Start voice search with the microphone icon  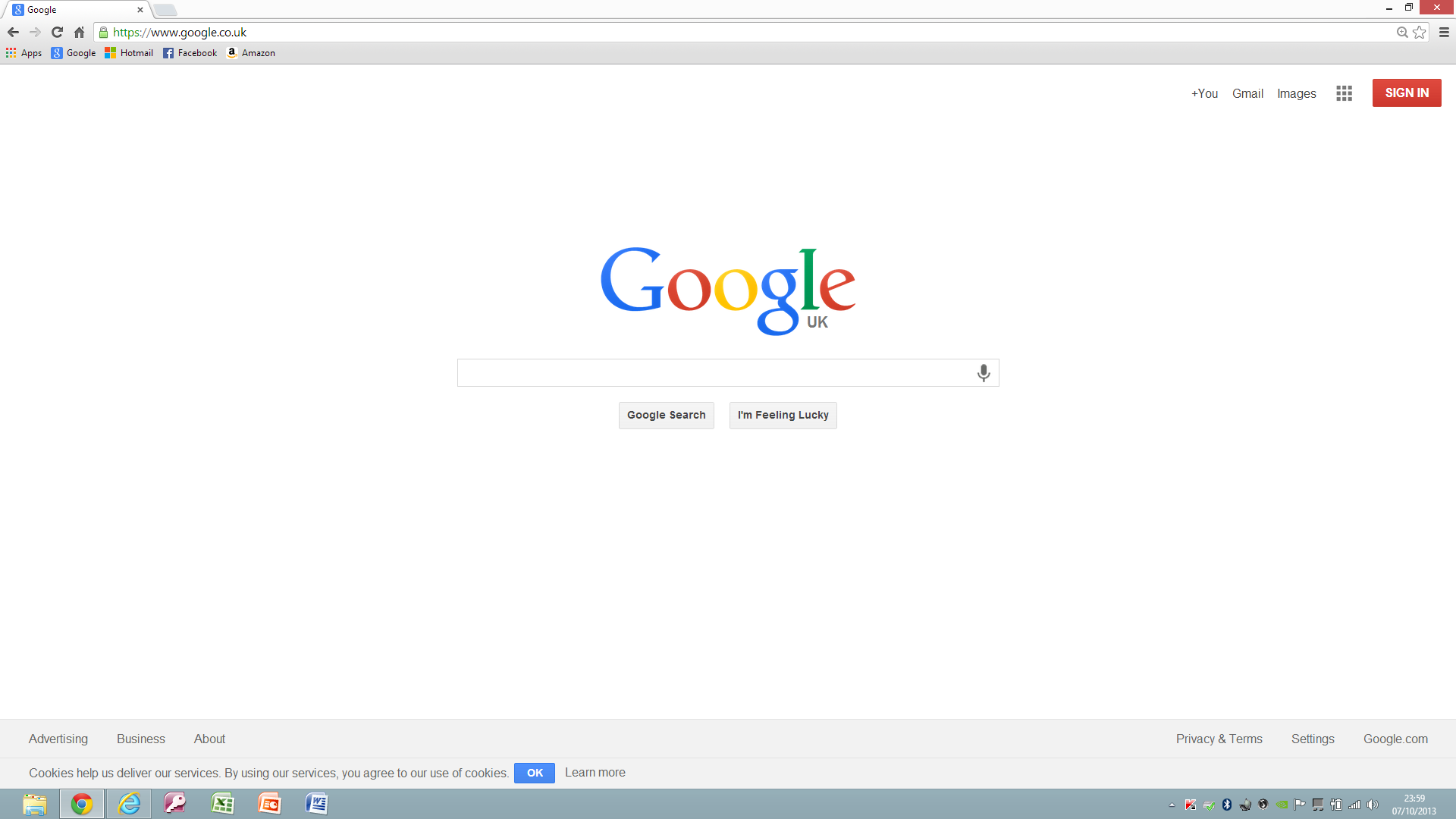coord(984,372)
